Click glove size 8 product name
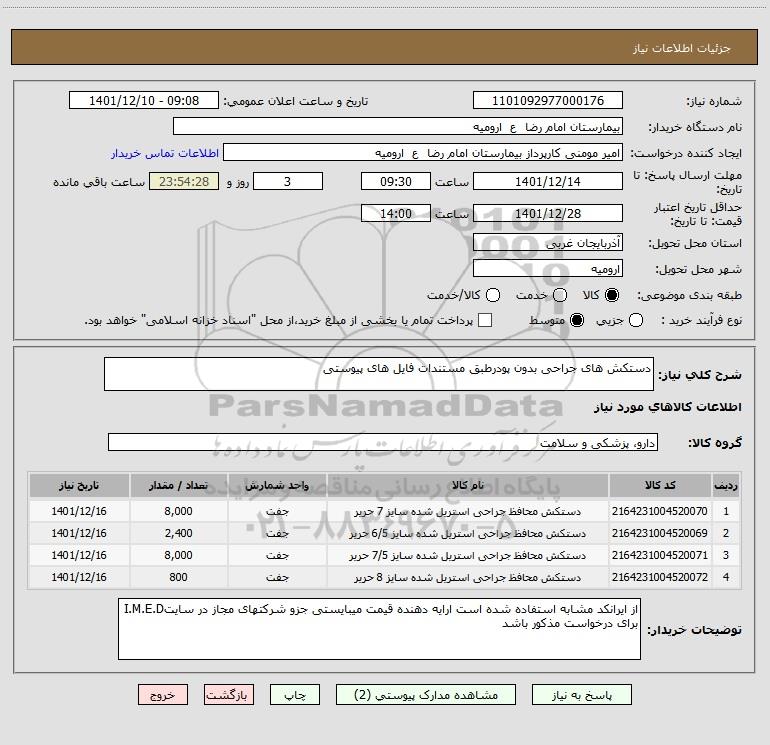770x745 pixels. 468,578
